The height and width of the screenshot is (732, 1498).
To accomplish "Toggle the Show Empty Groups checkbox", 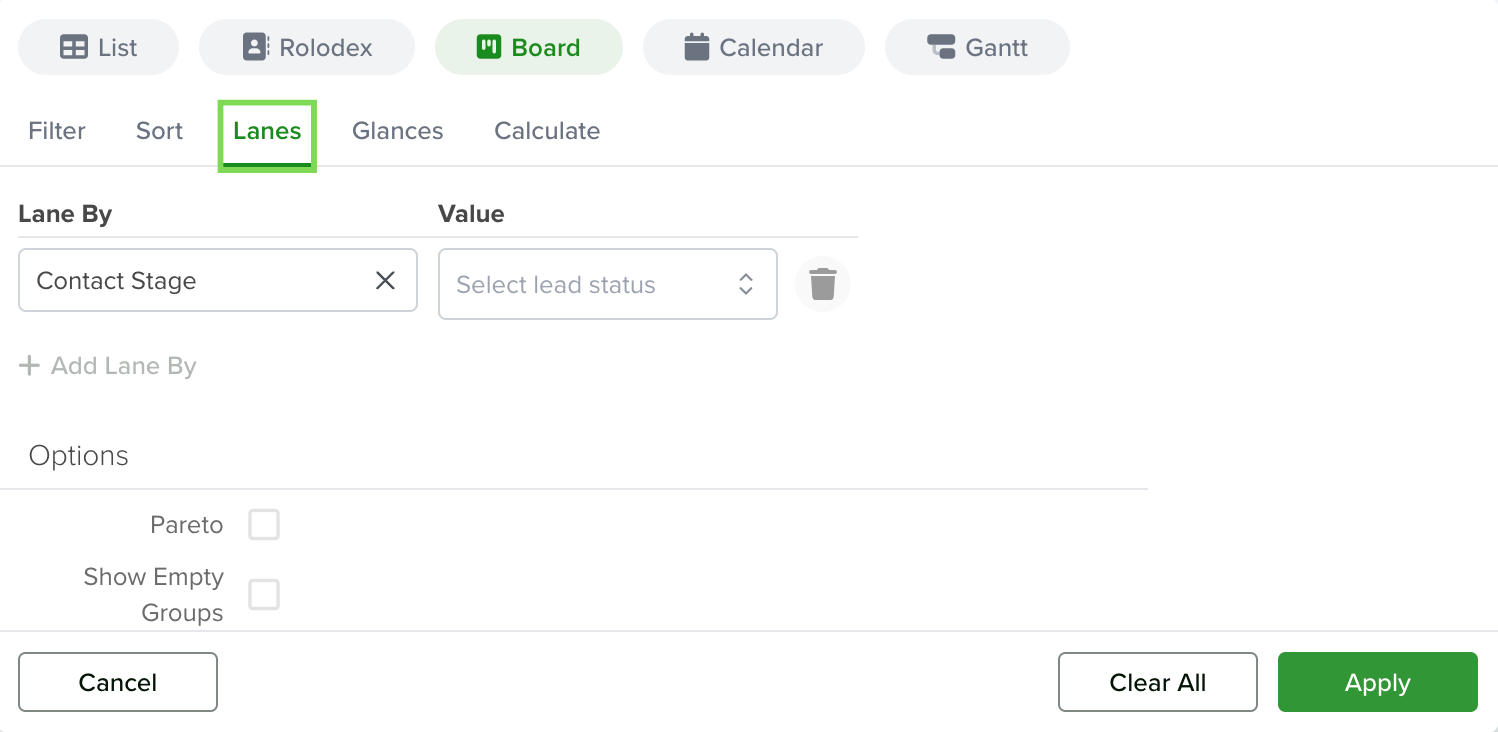I will click(264, 594).
